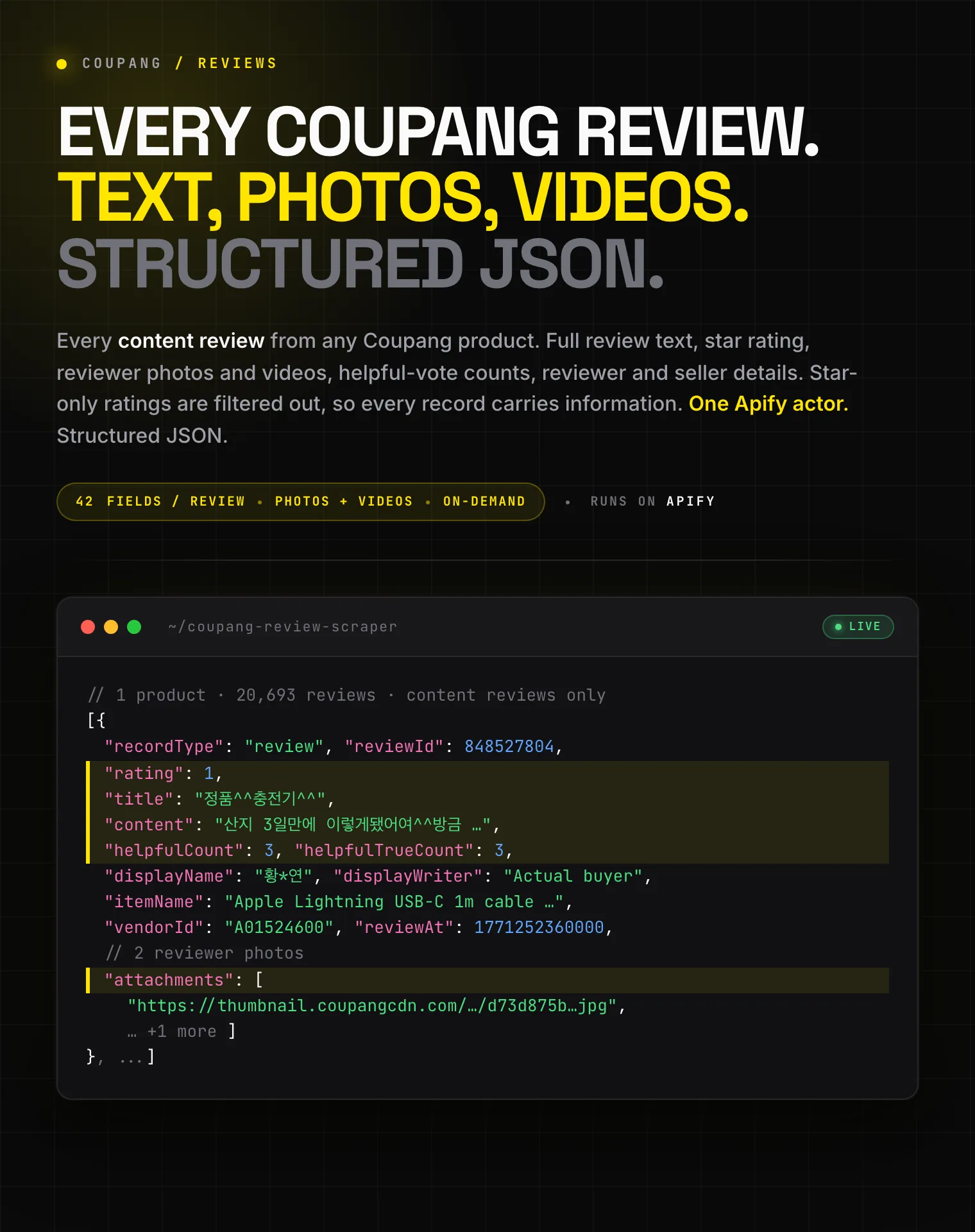
Task: Click the 'EVERY COUPANG REVIEW.' headline
Action: coord(439,132)
